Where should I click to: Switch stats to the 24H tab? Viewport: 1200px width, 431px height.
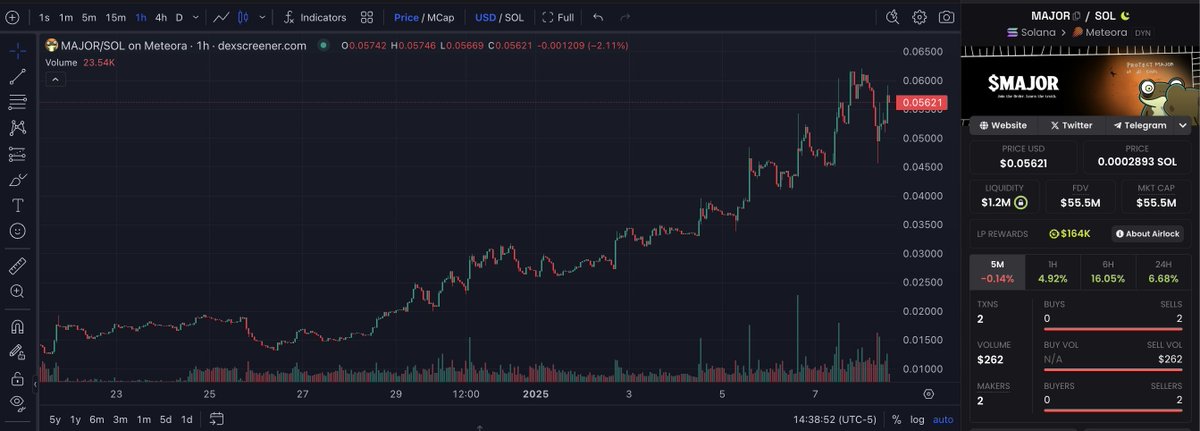pyautogui.click(x=1165, y=272)
